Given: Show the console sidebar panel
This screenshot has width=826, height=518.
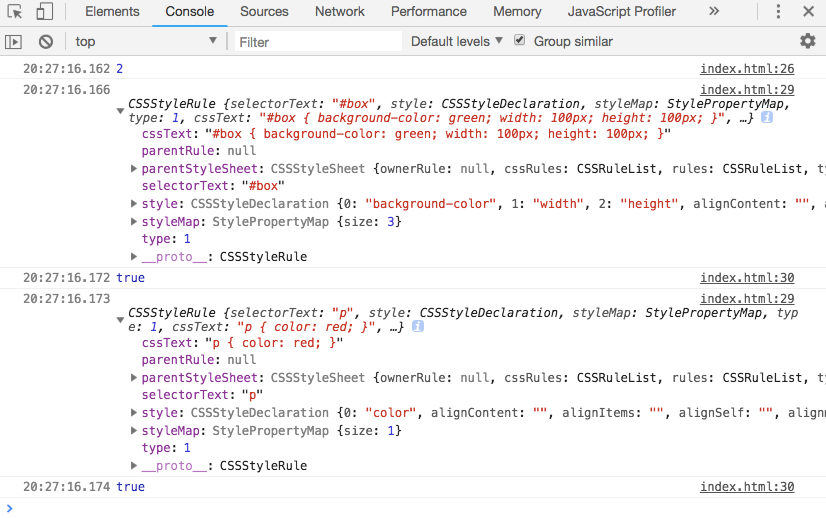Looking at the screenshot, I should (13, 42).
